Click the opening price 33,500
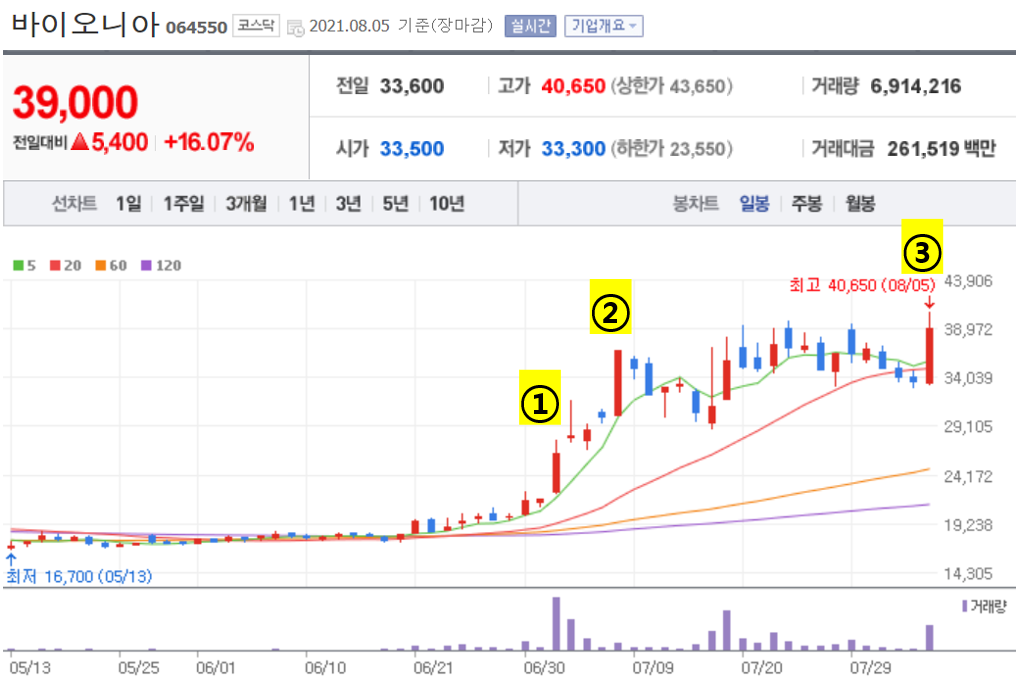This screenshot has width=1027, height=684. pos(412,149)
